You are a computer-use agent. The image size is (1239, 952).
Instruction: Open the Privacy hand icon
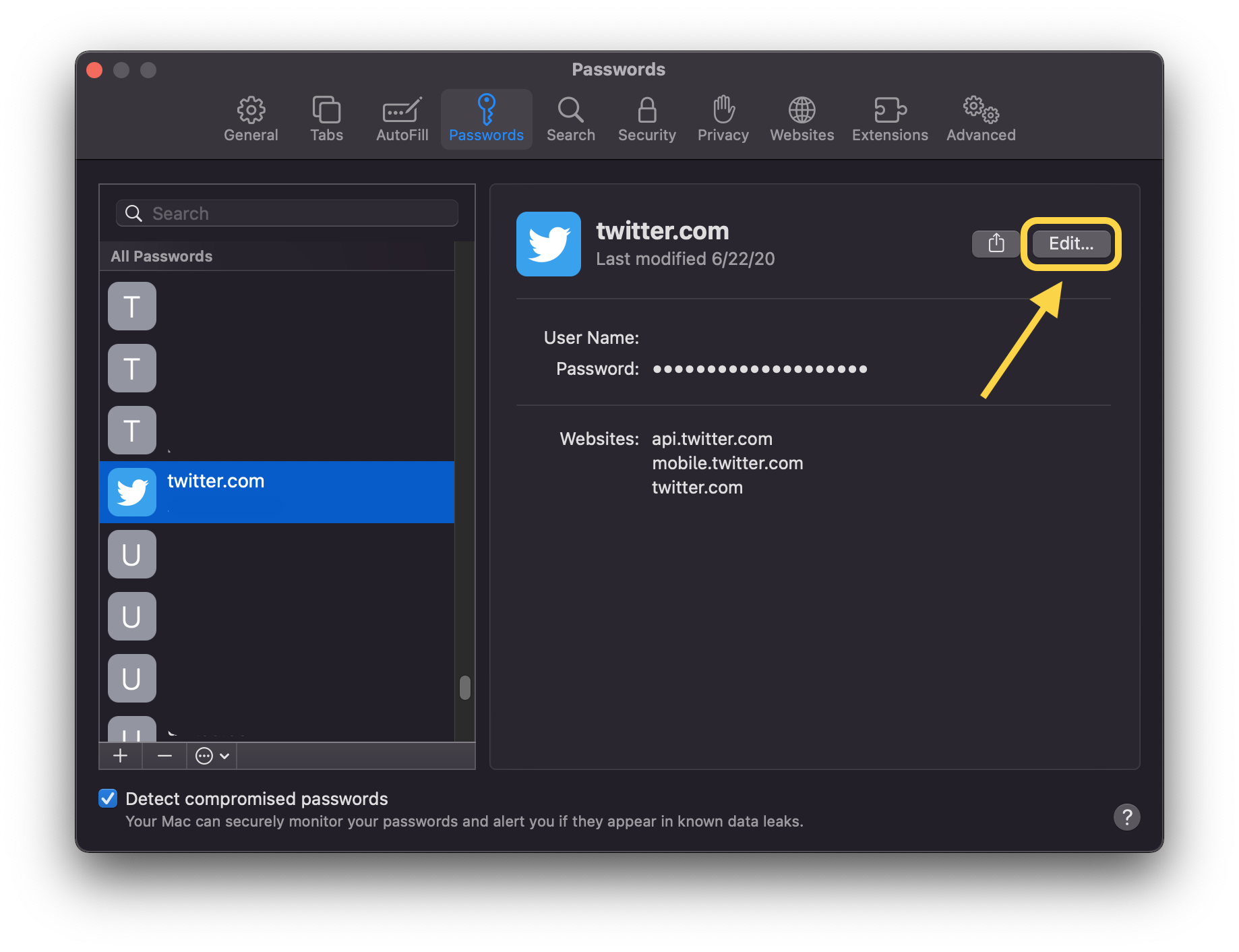723,119
